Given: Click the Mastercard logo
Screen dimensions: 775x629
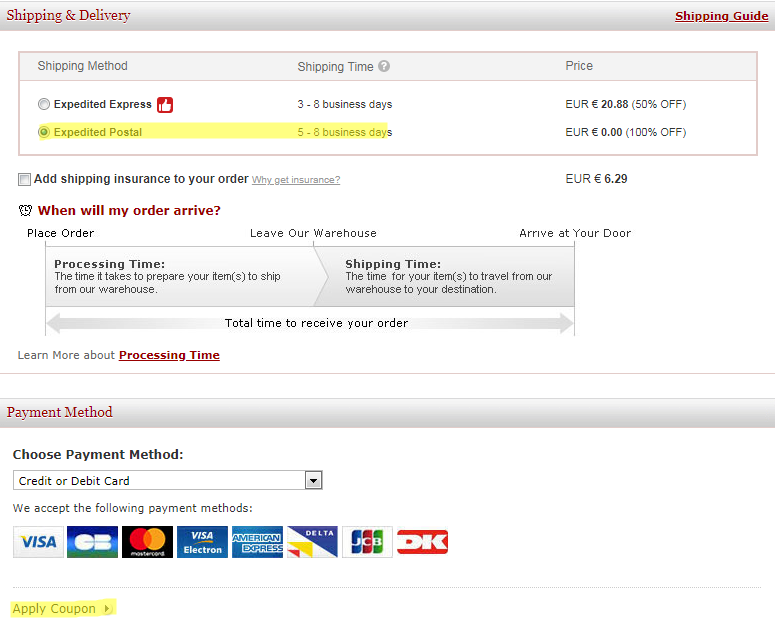Looking at the screenshot, I should coord(147,542).
